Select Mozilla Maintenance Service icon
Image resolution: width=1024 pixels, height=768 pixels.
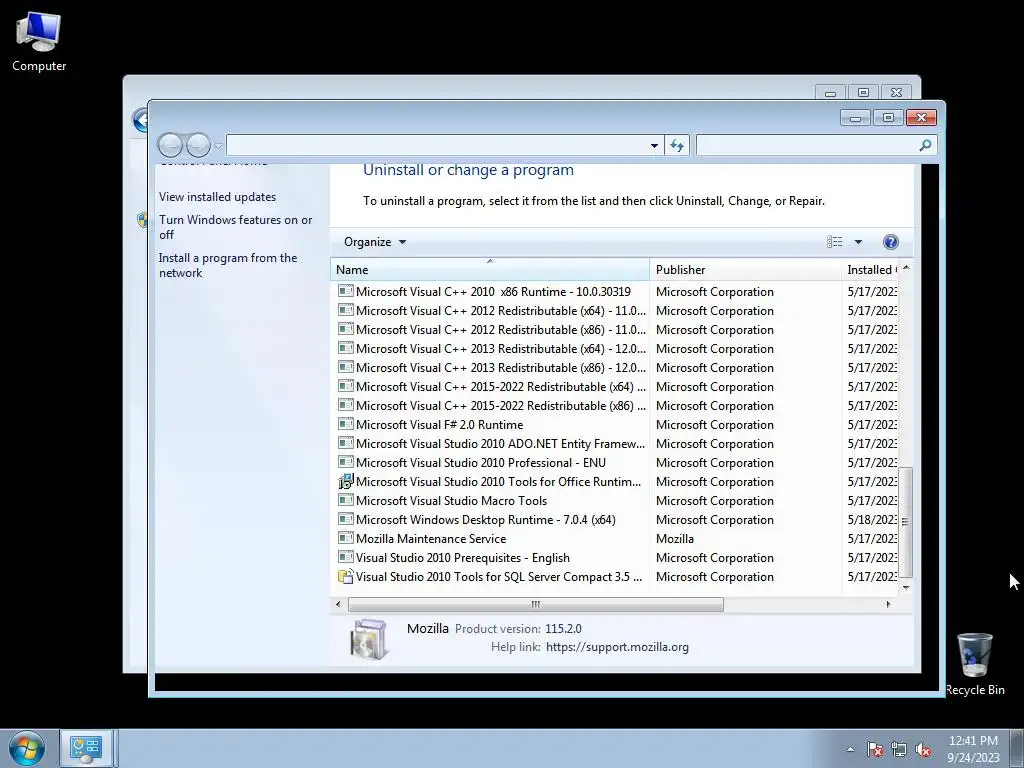345,537
